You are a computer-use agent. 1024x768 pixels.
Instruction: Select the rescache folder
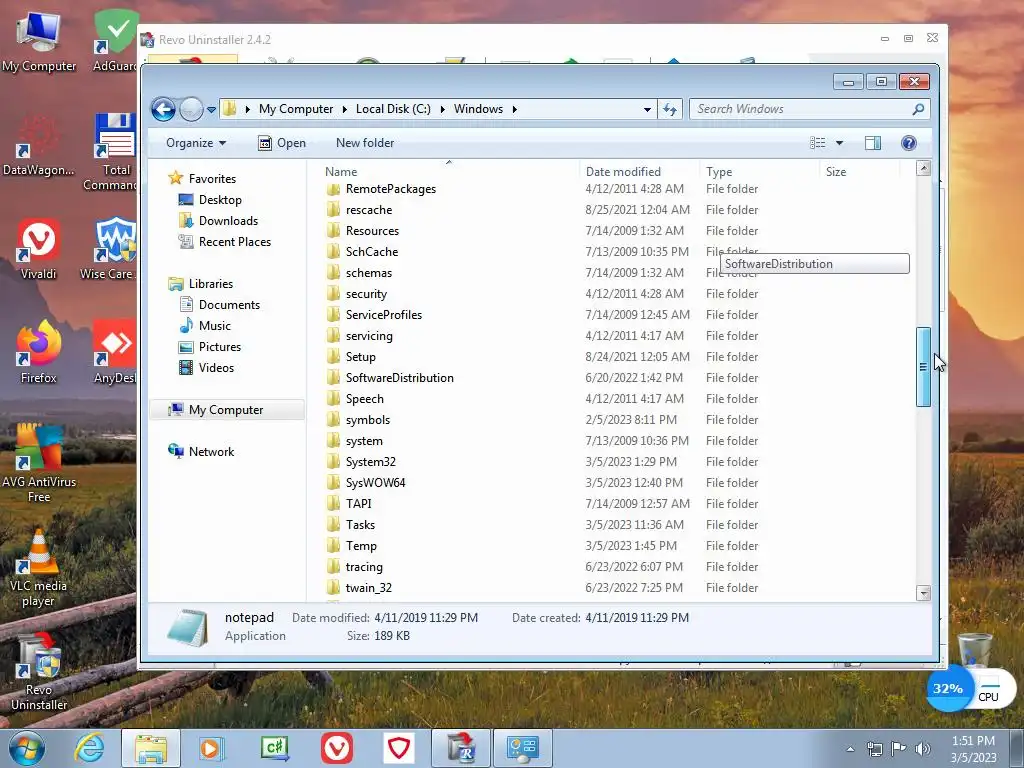(x=369, y=210)
